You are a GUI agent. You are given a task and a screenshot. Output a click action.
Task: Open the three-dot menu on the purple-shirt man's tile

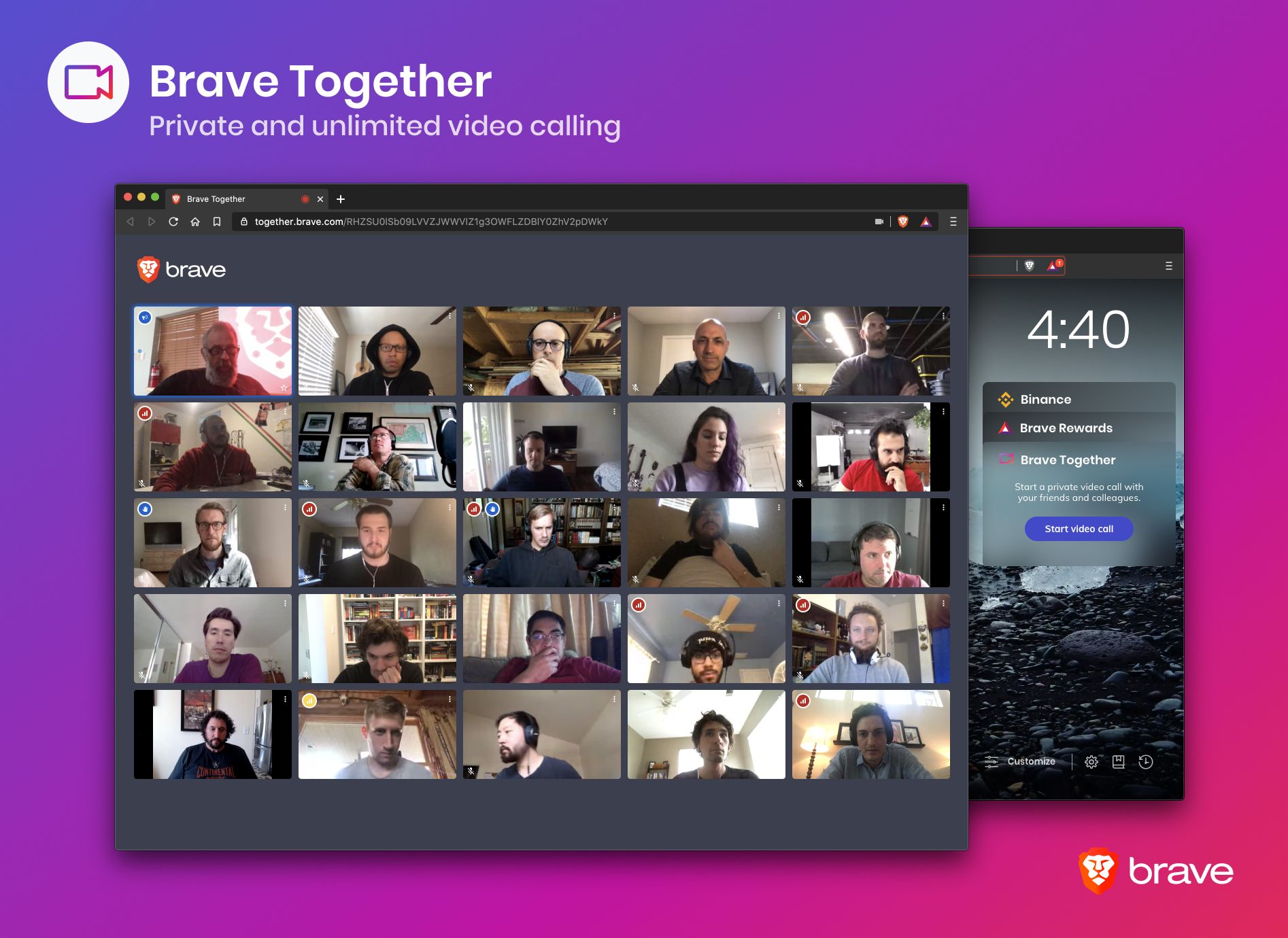pyautogui.click(x=285, y=604)
